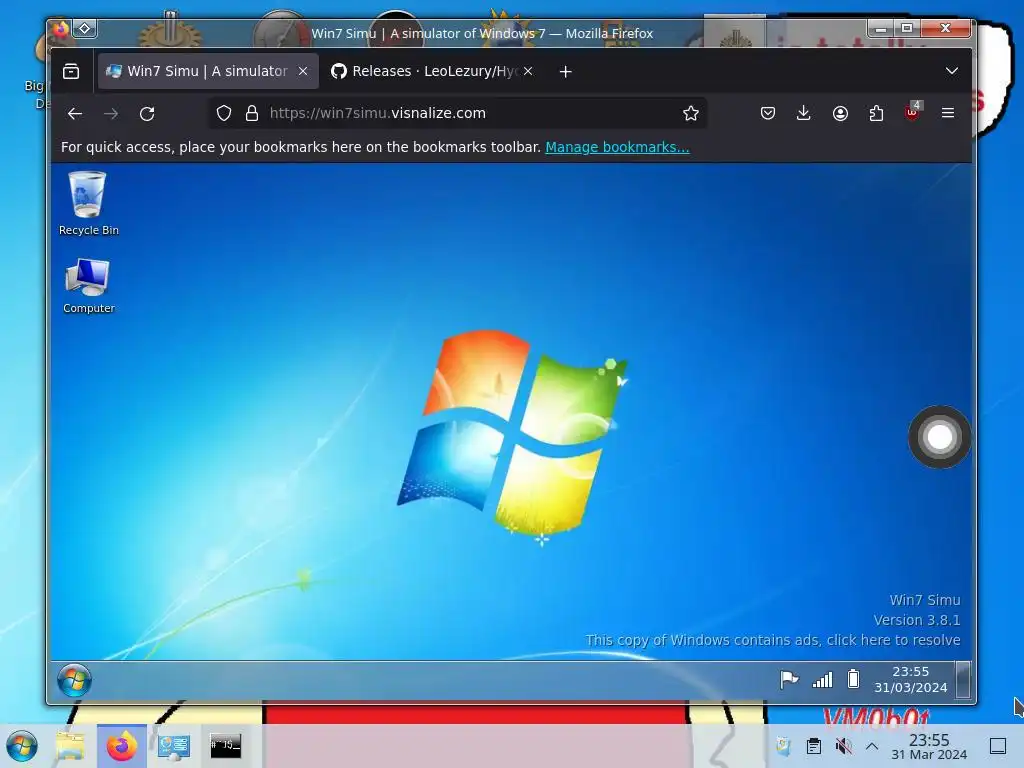The image size is (1024, 768).
Task: Switch to the Win7 Simu tab
Action: point(208,71)
